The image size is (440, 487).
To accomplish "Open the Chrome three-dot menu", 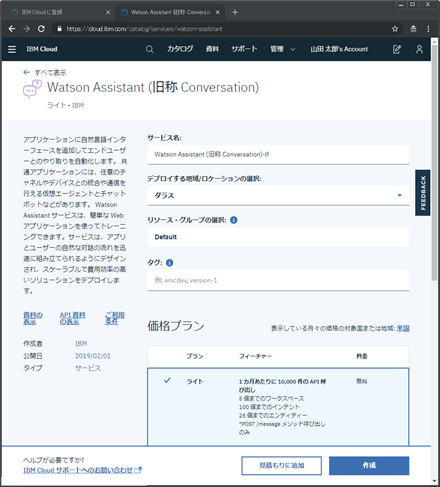I will click(428, 29).
